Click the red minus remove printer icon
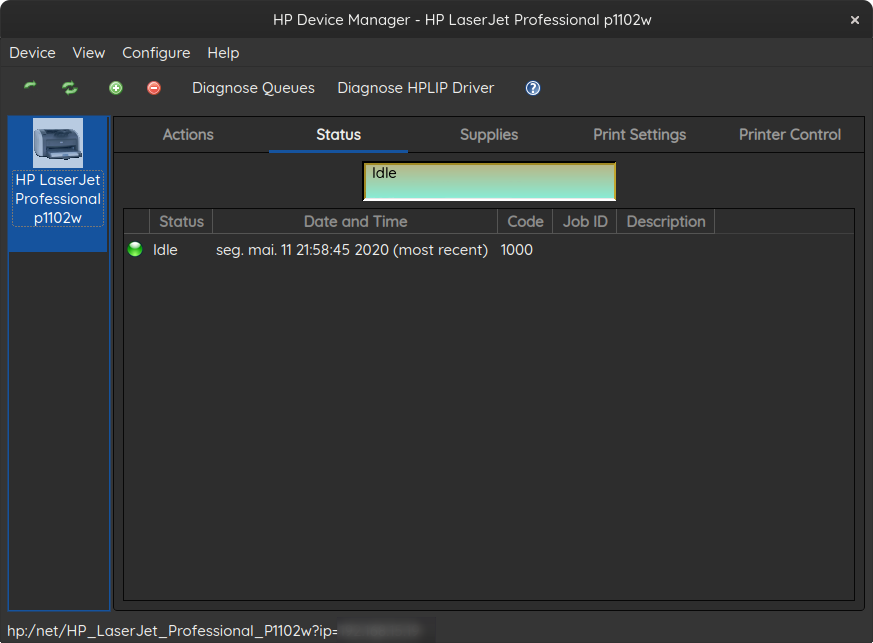The width and height of the screenshot is (873, 643). (154, 88)
